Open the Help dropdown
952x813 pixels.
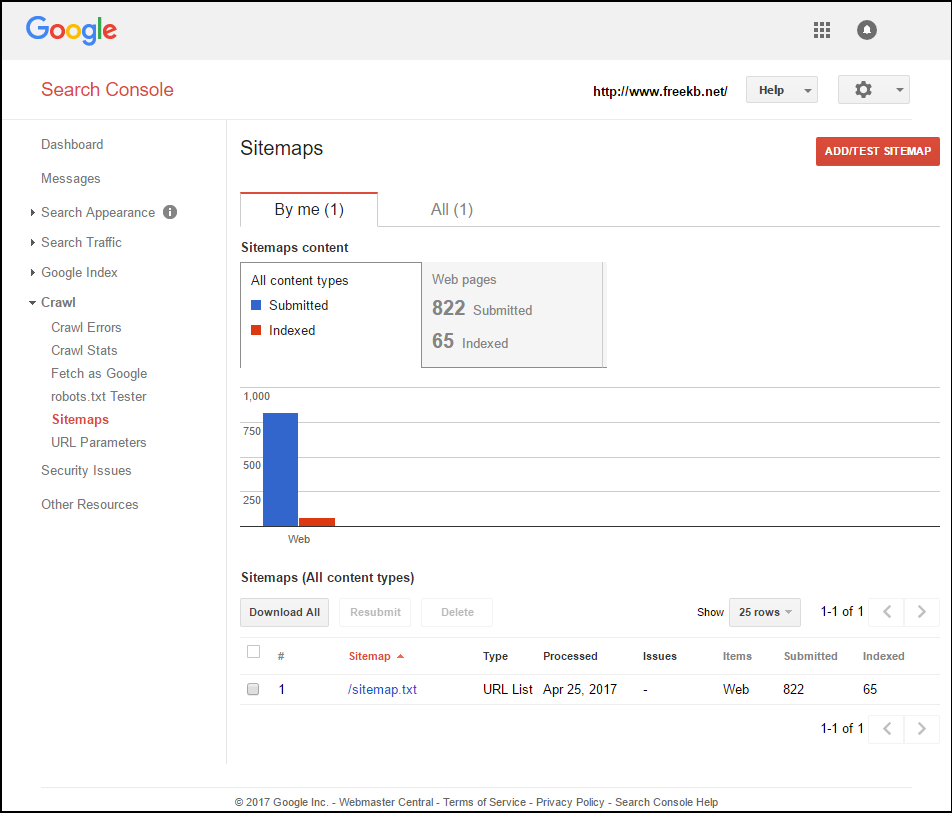point(781,90)
